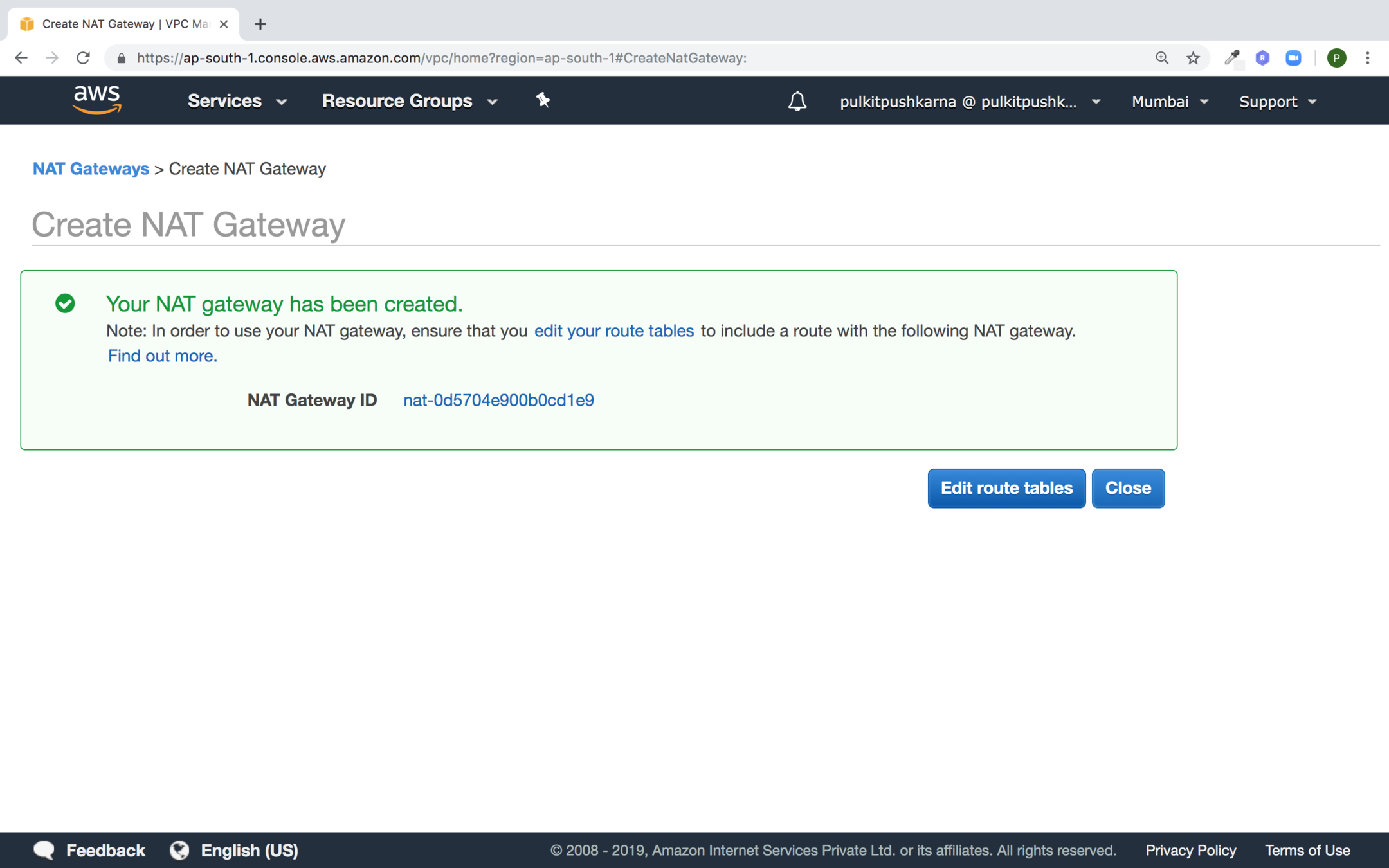The image size is (1389, 868).
Task: Open the Support menu
Action: point(1278,102)
